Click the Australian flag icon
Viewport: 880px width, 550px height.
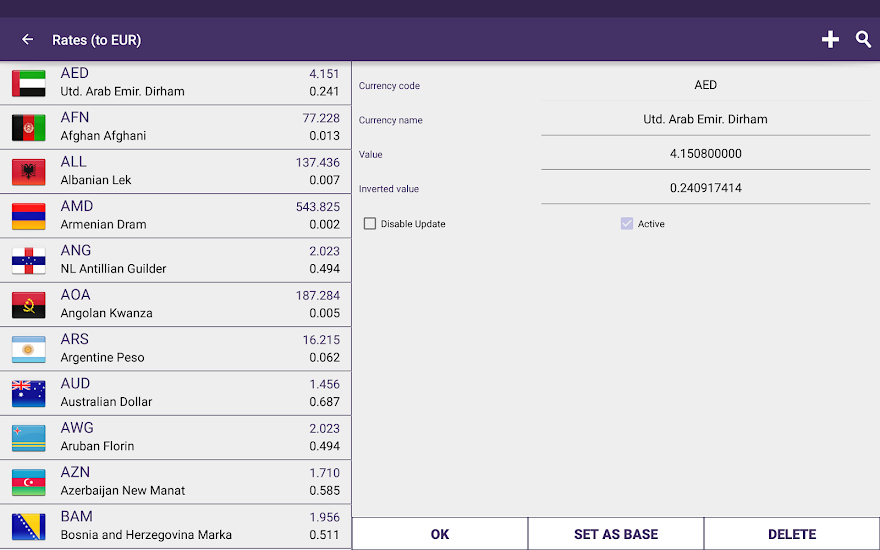[x=28, y=393]
